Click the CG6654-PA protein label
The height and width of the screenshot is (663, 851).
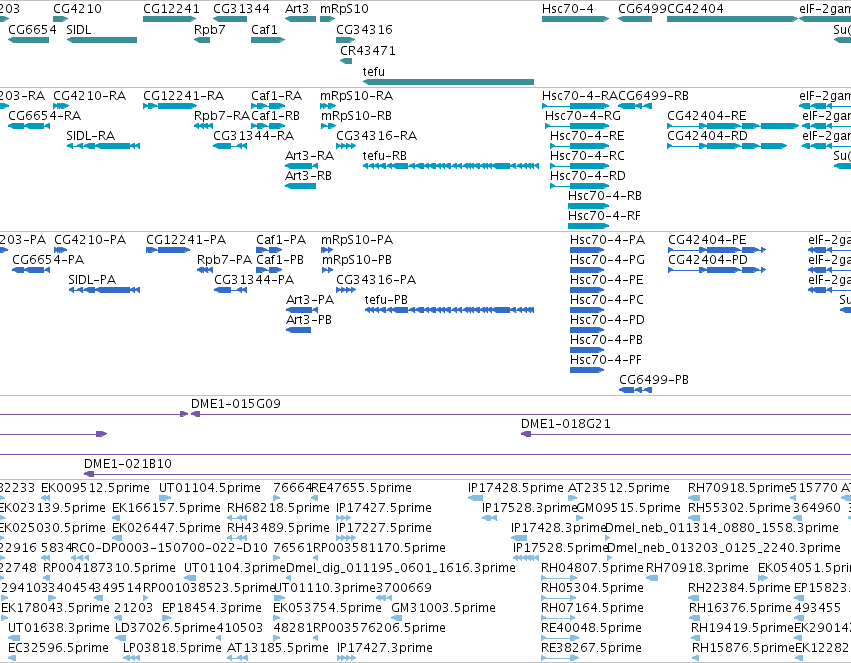point(48,260)
